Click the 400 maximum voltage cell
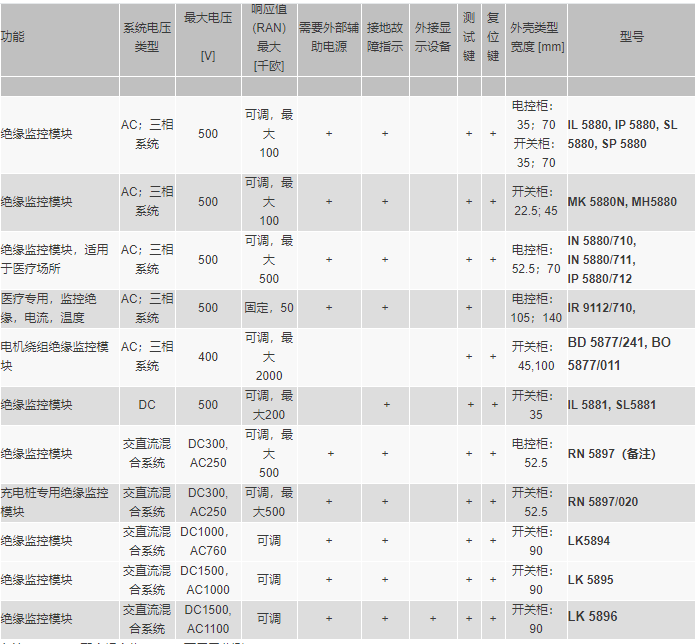 pos(207,357)
